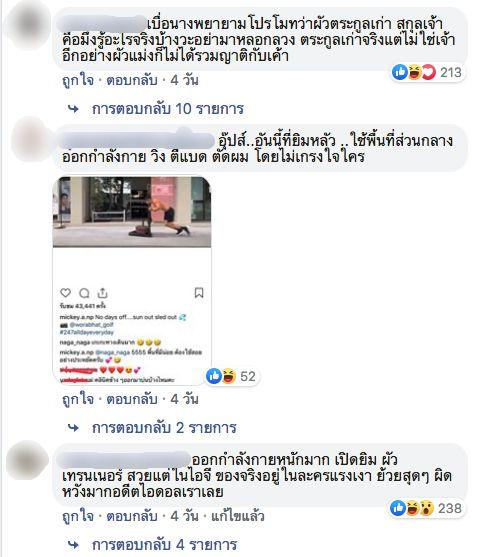Reply to the second comment via ตอบกลับ
The width and height of the screenshot is (501, 557).
(132, 399)
